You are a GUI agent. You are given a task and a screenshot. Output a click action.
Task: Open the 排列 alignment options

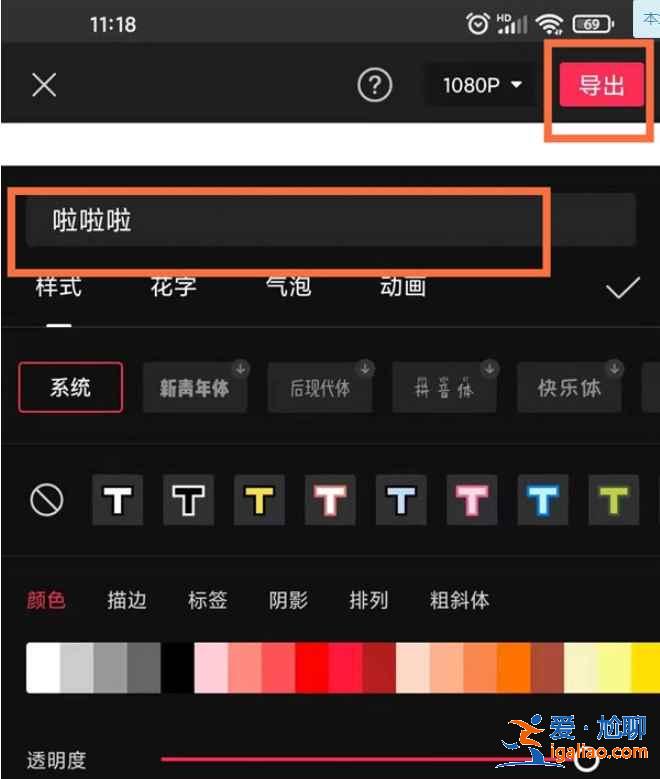pyautogui.click(x=369, y=600)
